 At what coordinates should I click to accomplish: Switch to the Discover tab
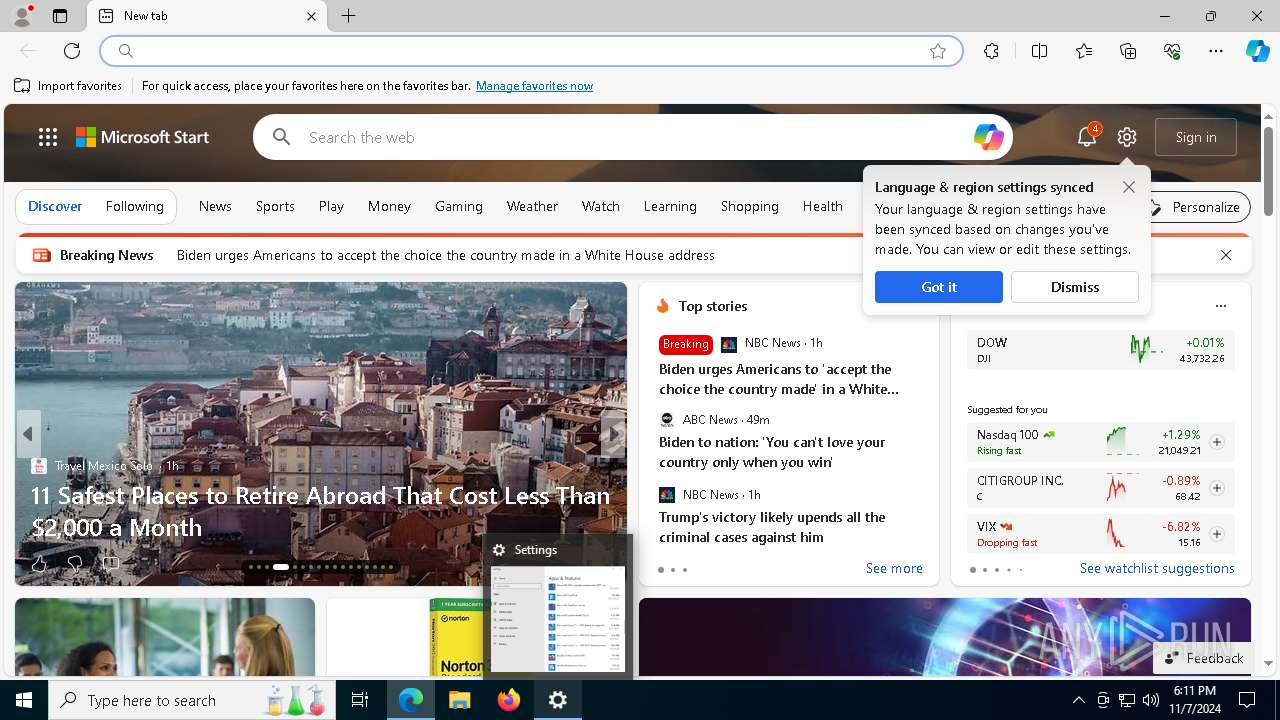(55, 206)
